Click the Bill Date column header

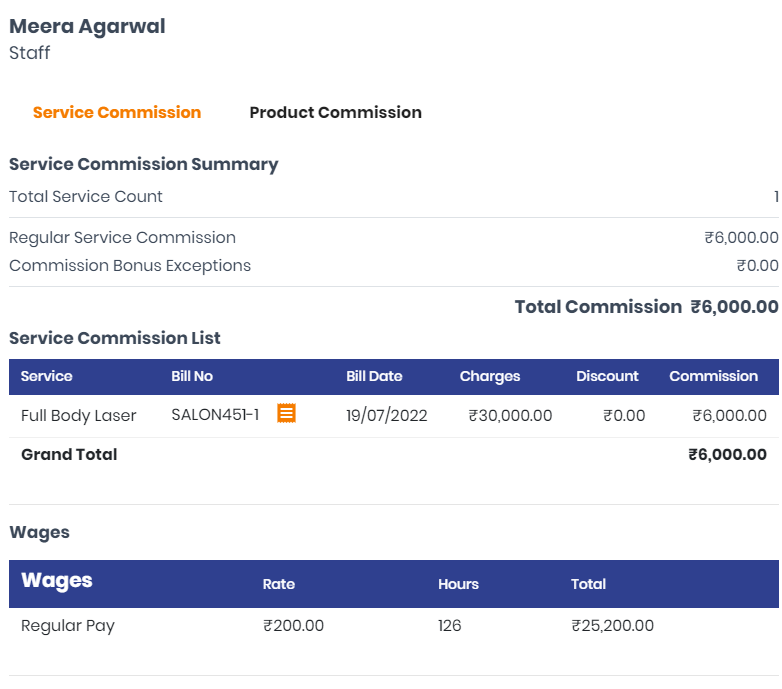coord(374,376)
